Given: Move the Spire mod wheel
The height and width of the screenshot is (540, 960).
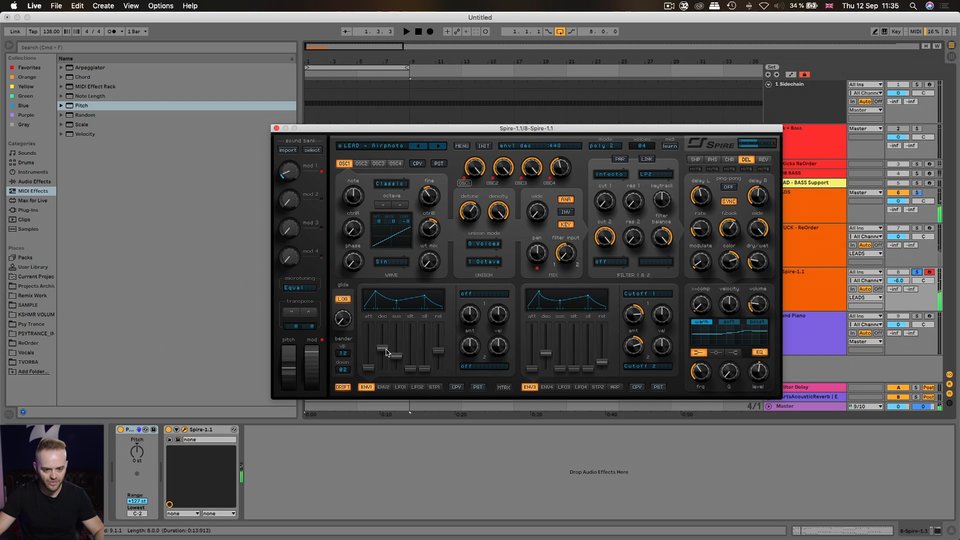Looking at the screenshot, I should coord(312,366).
